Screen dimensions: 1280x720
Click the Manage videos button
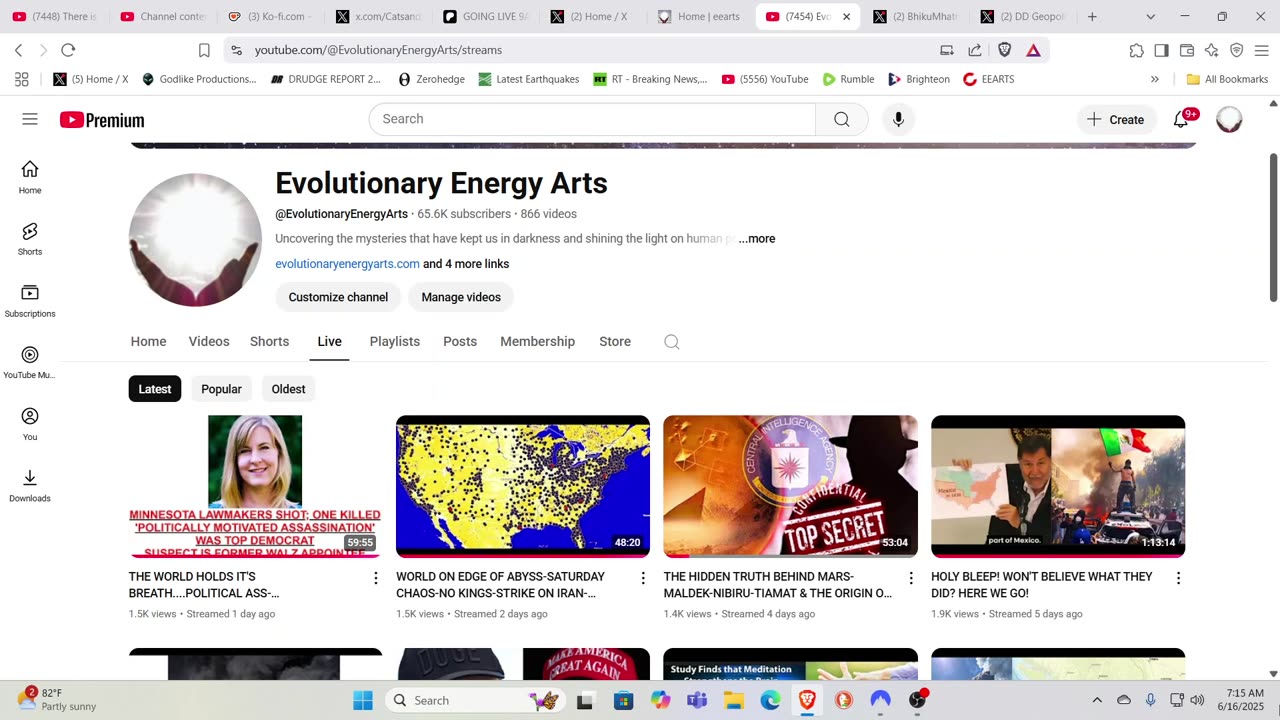click(461, 297)
